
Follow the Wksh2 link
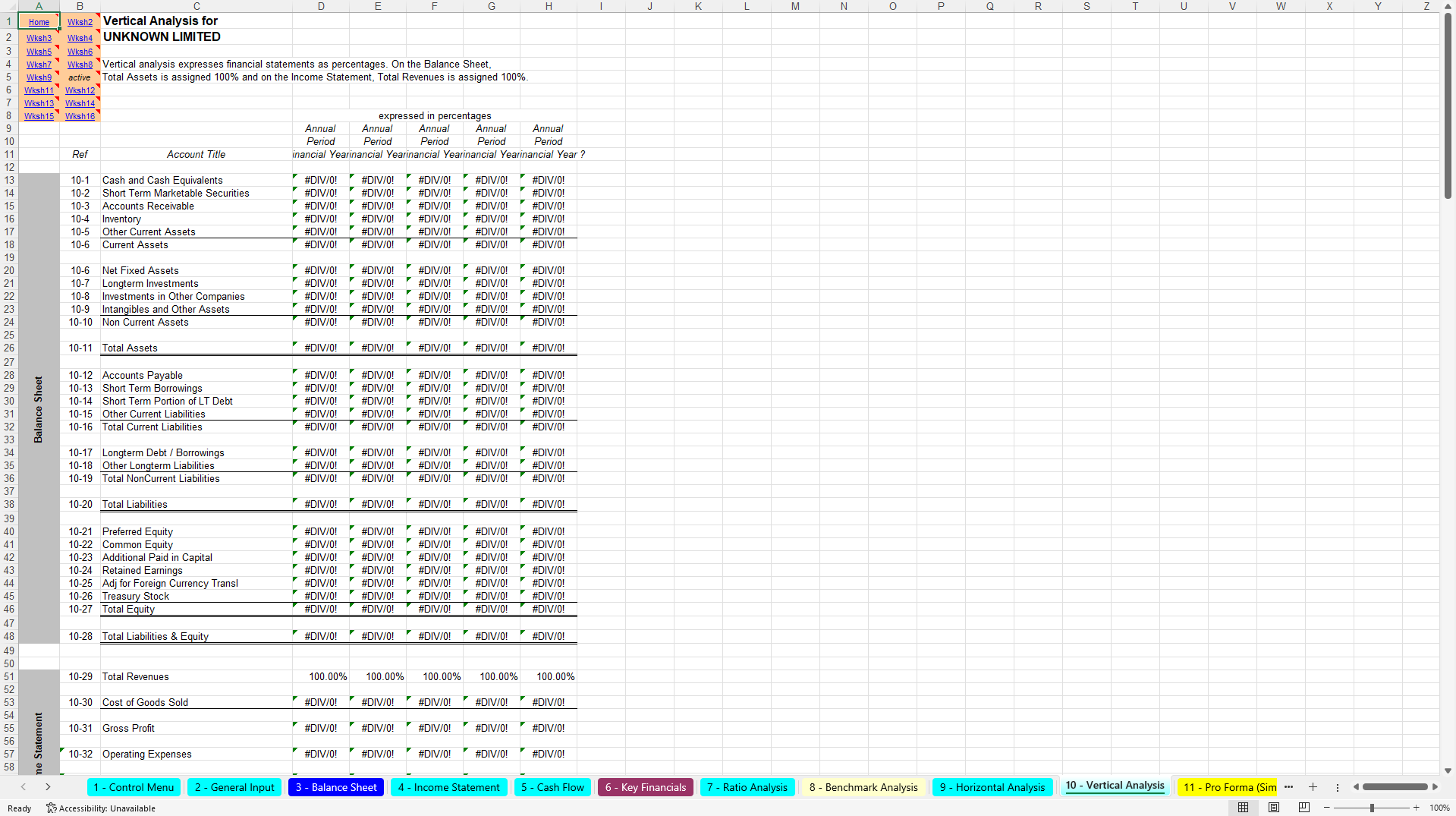point(80,22)
